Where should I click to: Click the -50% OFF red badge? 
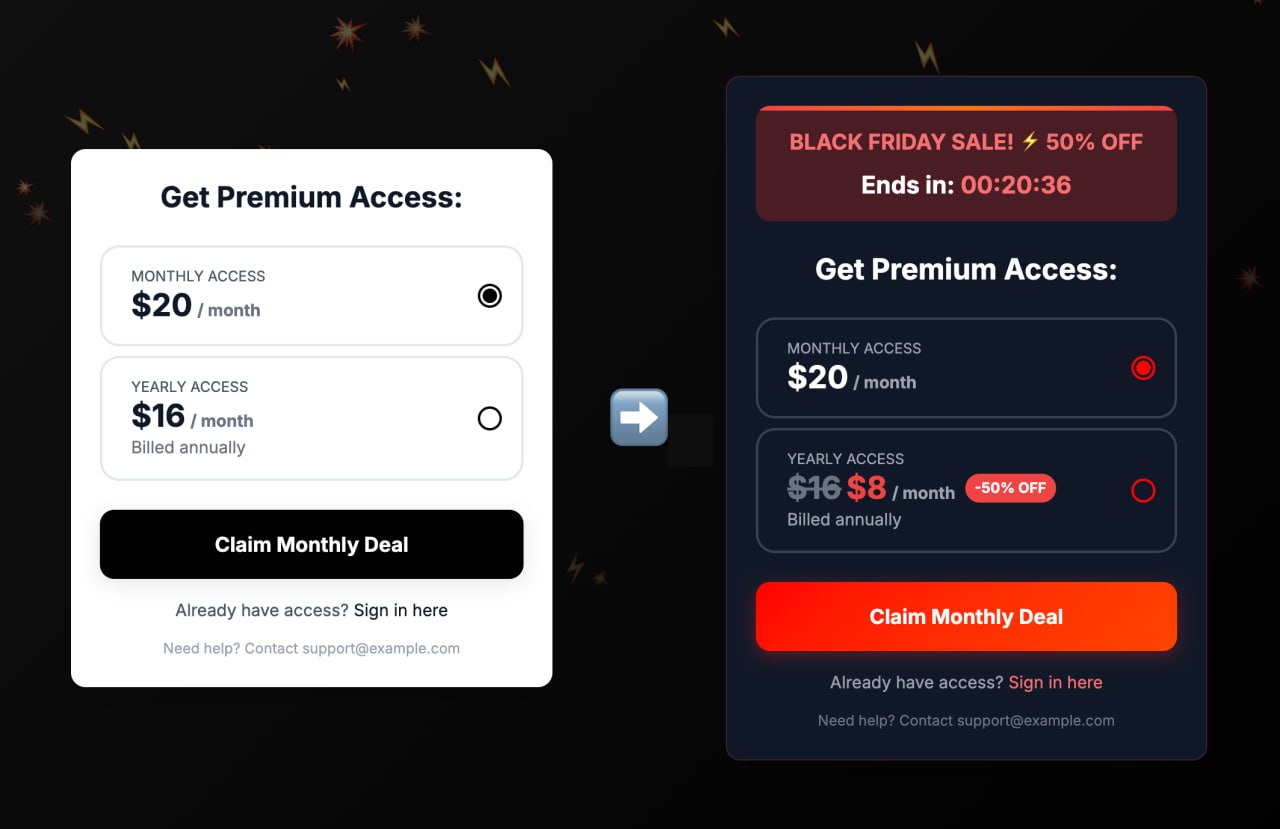pyautogui.click(x=1010, y=488)
